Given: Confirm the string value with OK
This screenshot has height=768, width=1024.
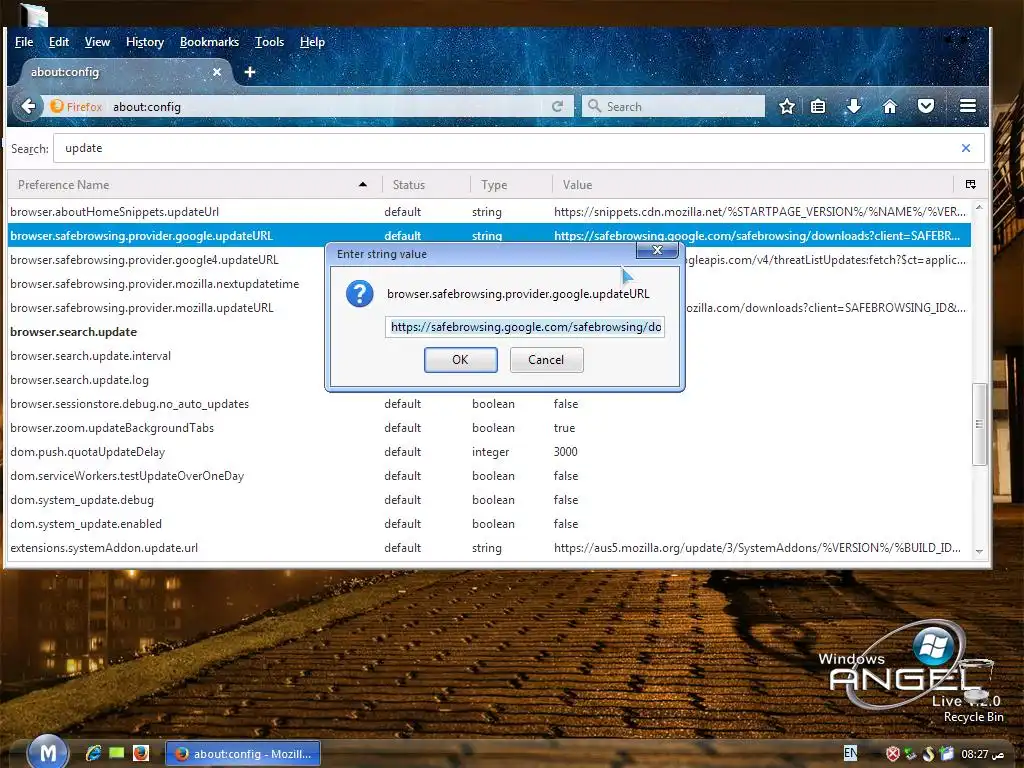Looking at the screenshot, I should [x=460, y=360].
